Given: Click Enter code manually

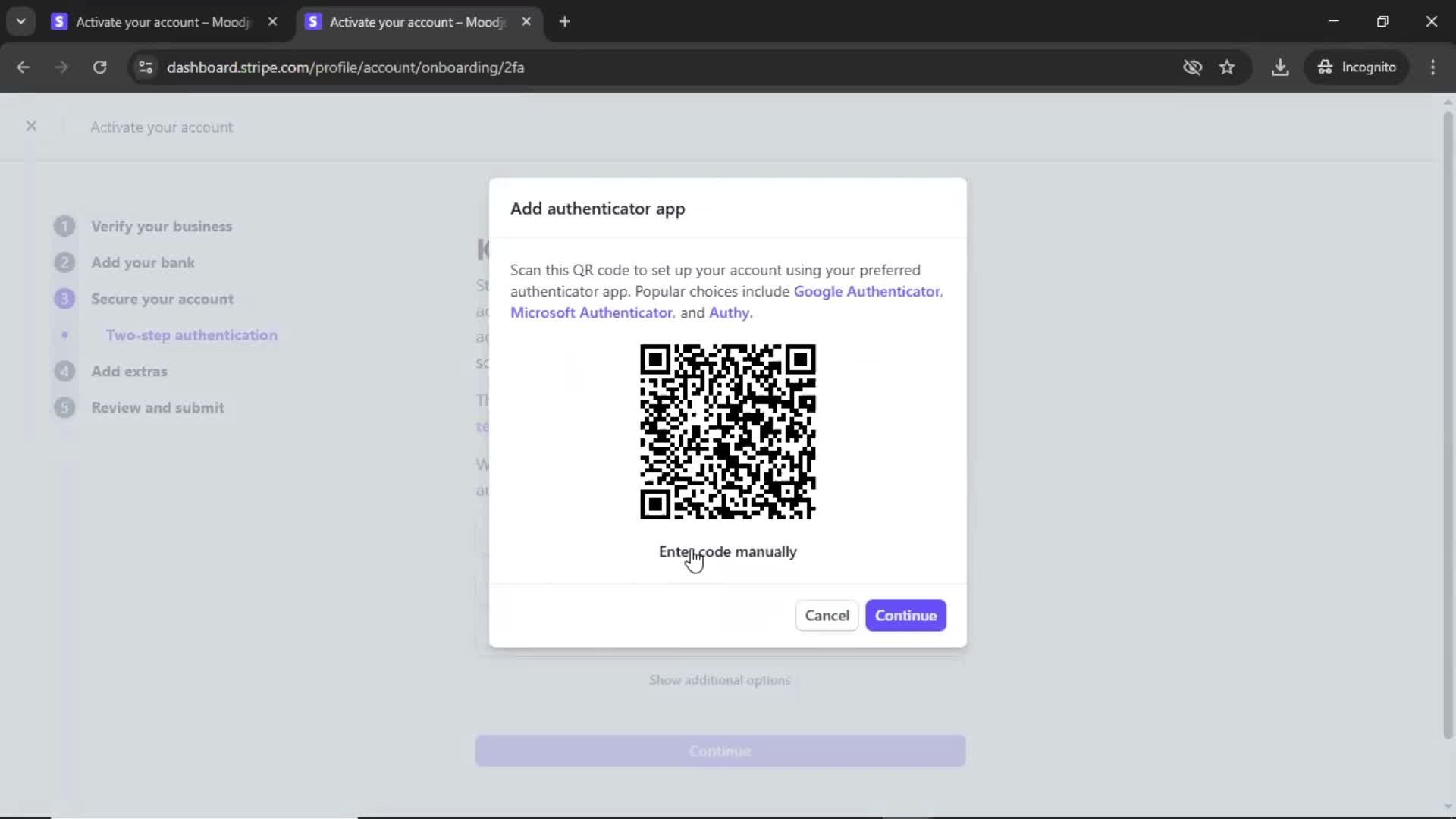Looking at the screenshot, I should pos(727,552).
